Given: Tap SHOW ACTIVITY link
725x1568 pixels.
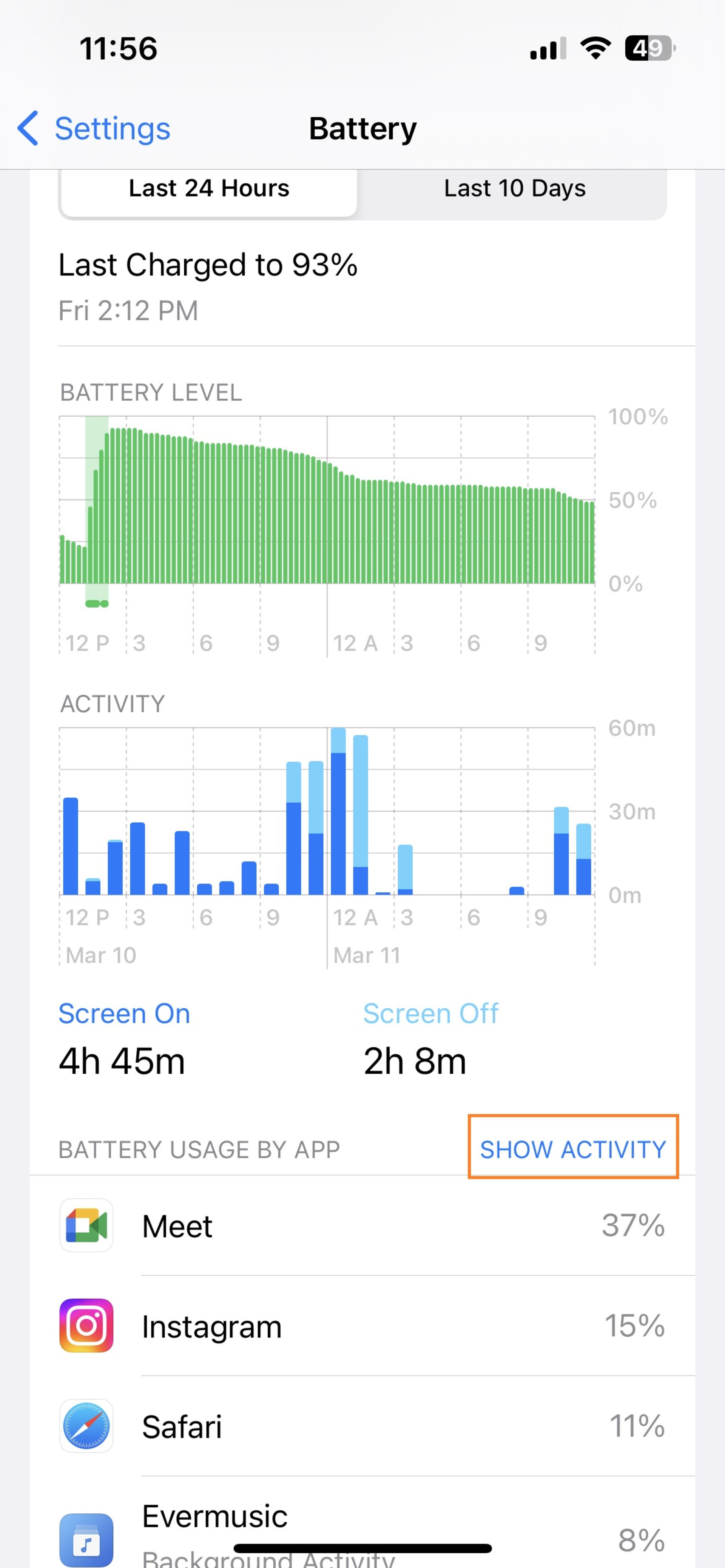Looking at the screenshot, I should tap(573, 1149).
